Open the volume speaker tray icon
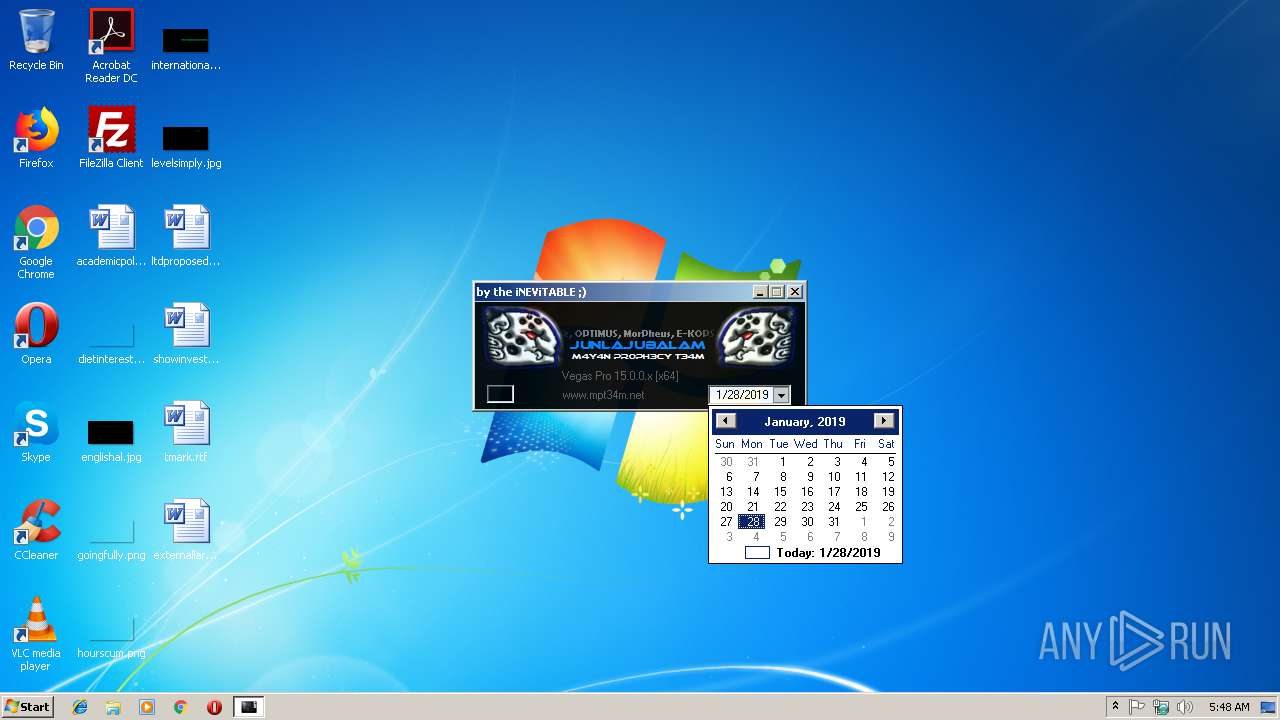Screen dimensions: 1280x720 [x=1185, y=707]
